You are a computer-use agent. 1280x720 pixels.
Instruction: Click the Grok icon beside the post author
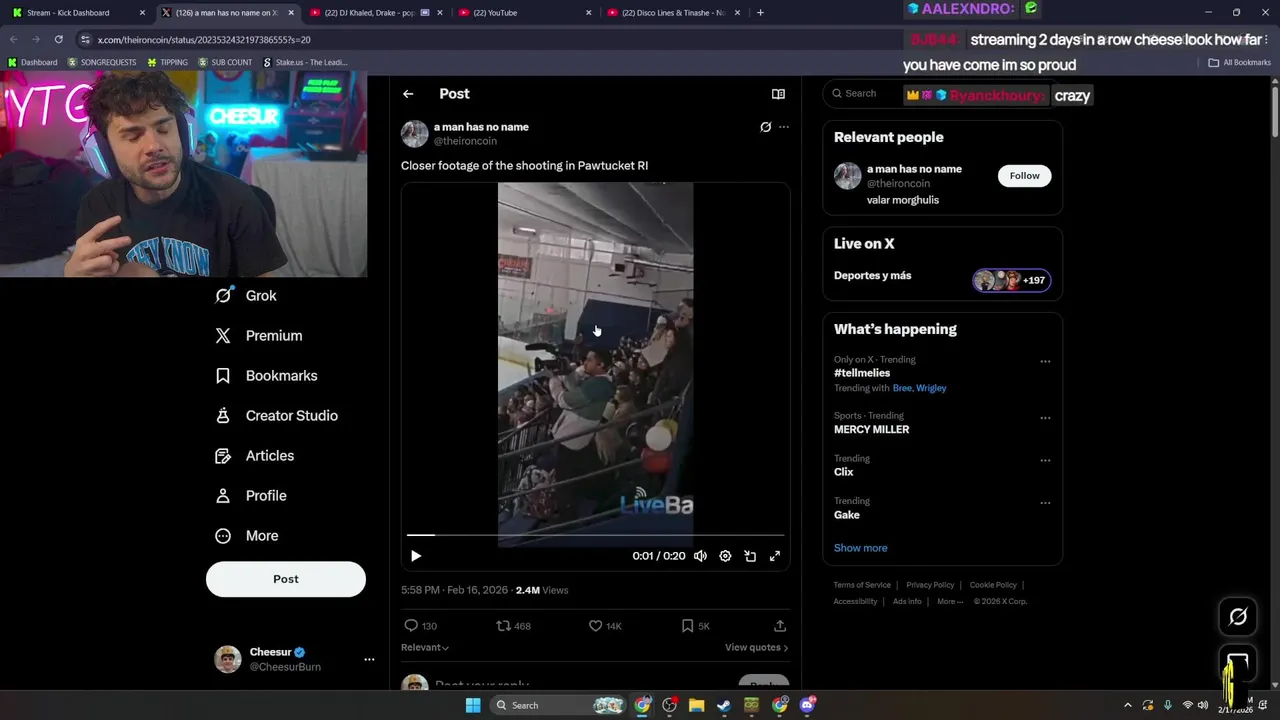(765, 127)
